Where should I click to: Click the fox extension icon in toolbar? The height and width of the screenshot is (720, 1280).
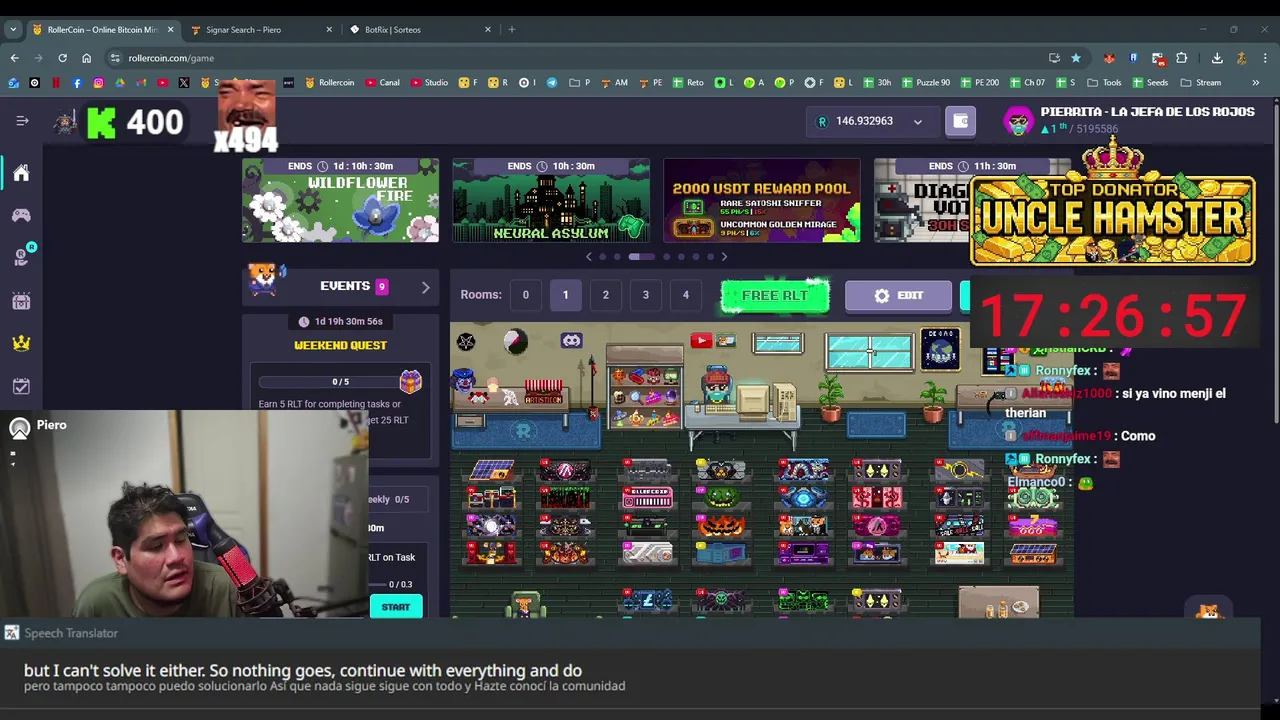(1110, 58)
